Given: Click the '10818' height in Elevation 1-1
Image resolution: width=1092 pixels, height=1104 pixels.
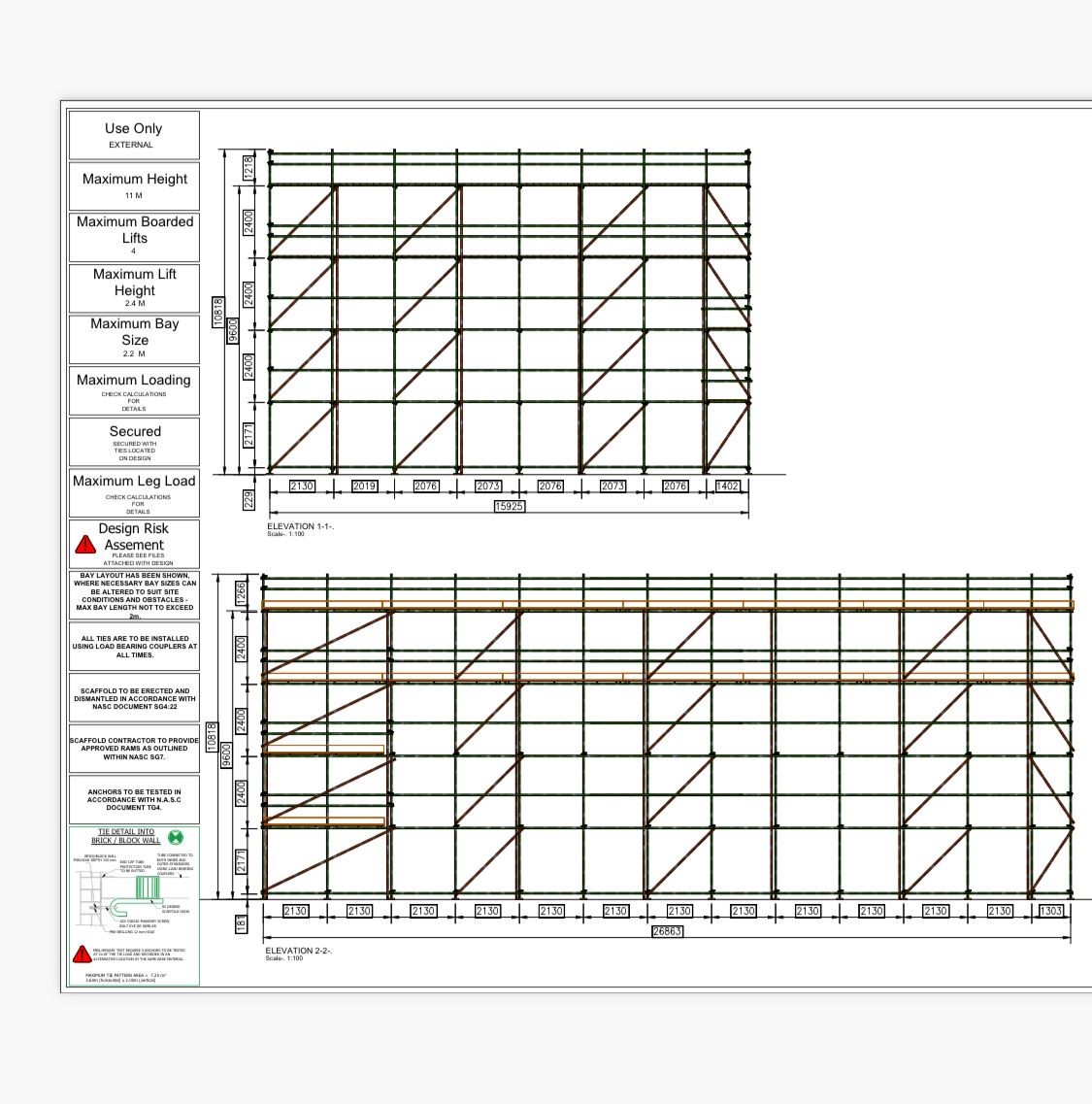Looking at the screenshot, I should [218, 311].
